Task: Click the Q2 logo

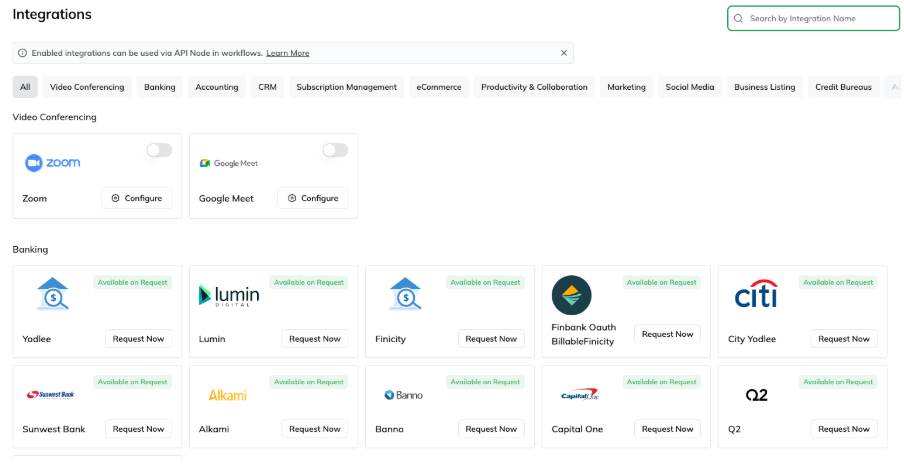Action: click(x=756, y=395)
